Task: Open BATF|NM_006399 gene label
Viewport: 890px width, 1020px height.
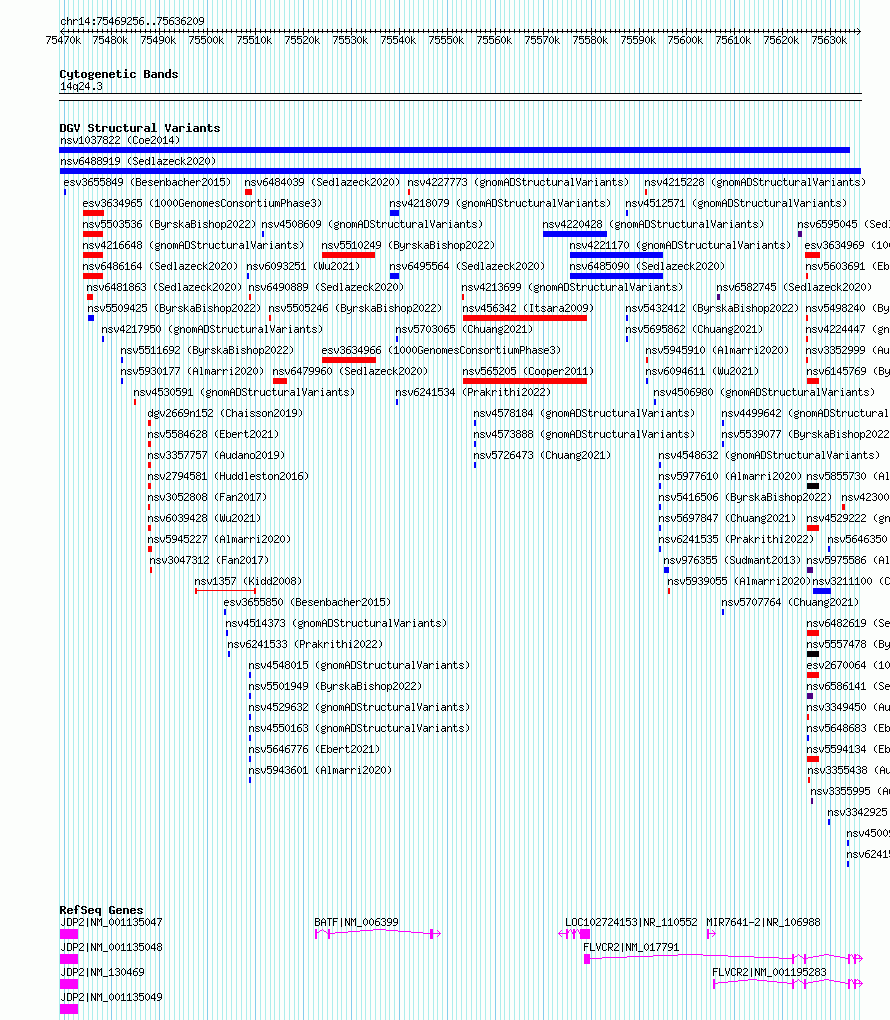Action: pos(357,922)
